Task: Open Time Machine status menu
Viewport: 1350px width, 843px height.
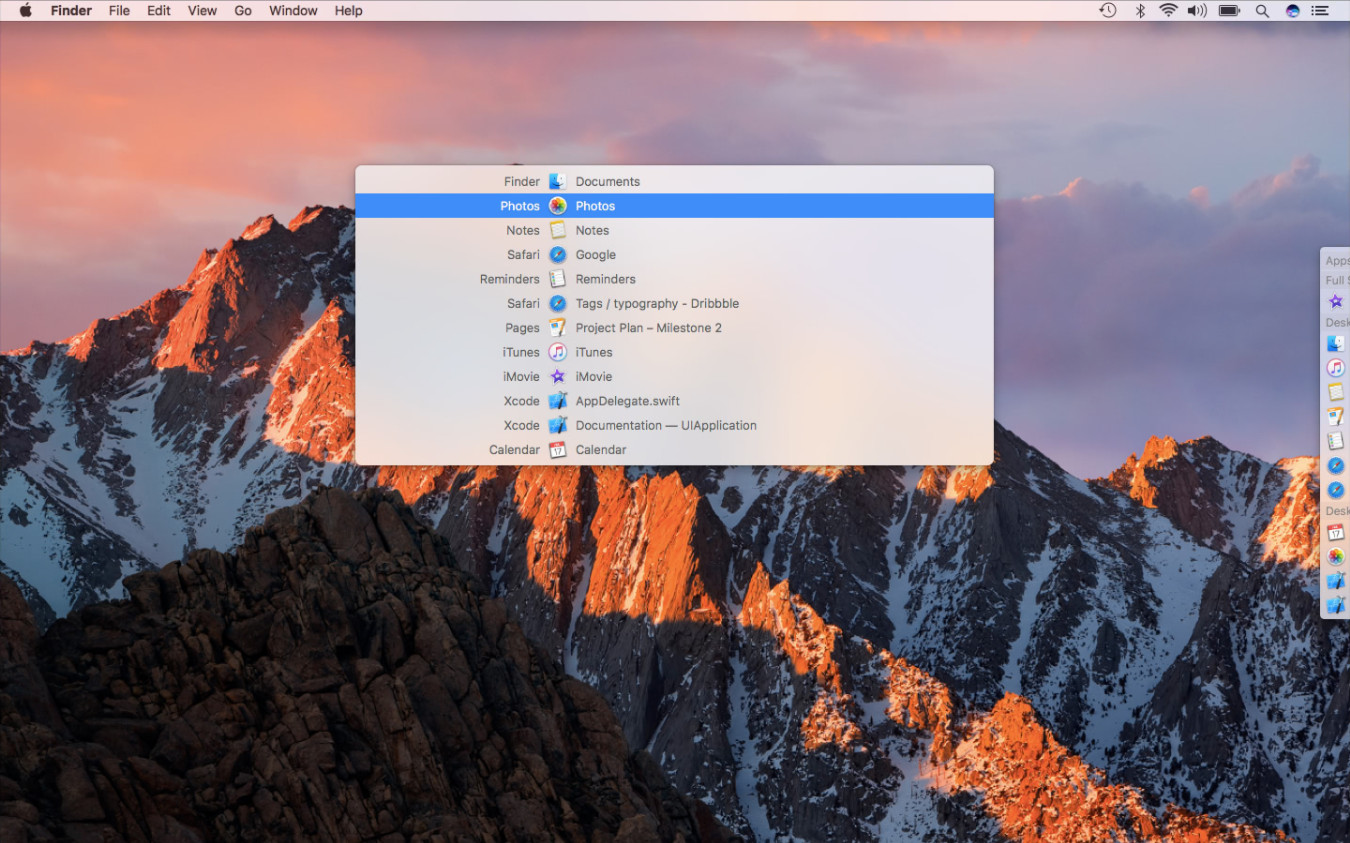Action: [1107, 10]
